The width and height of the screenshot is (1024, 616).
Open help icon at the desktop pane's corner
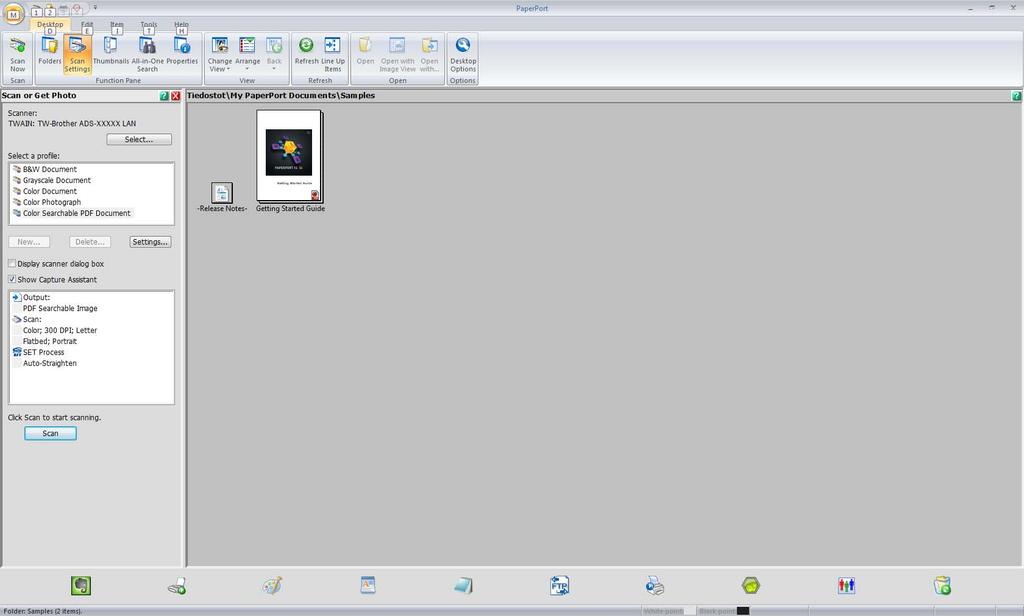click(x=1016, y=96)
